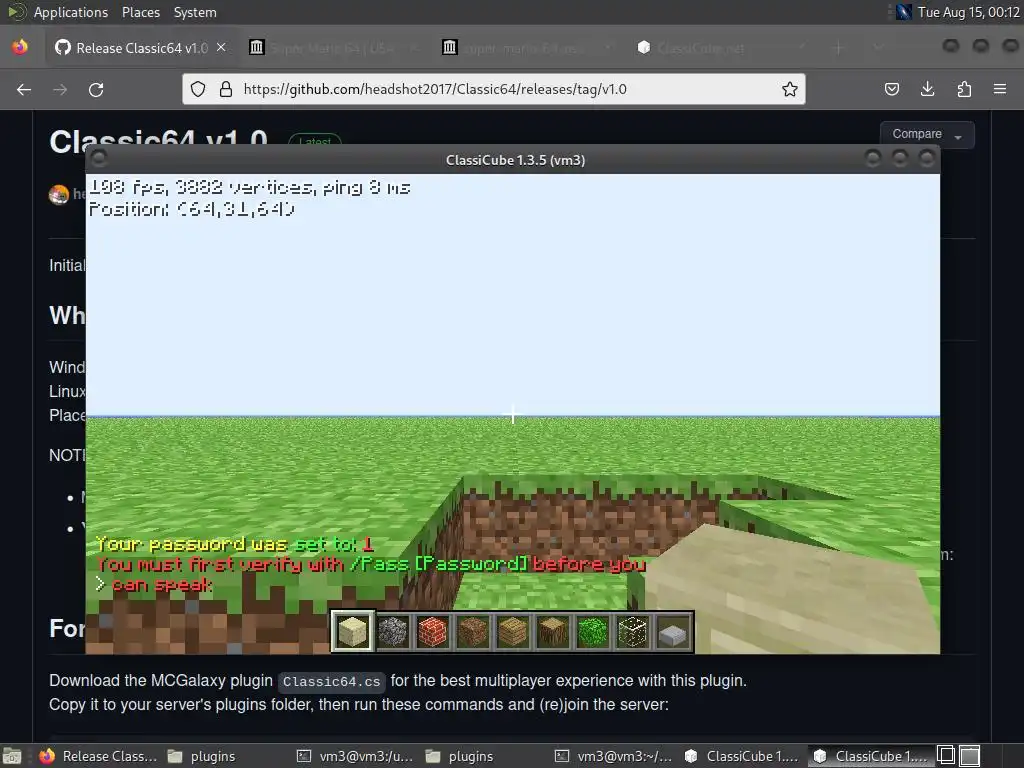Save page to Pocket
This screenshot has height=768, width=1024.
click(x=891, y=89)
